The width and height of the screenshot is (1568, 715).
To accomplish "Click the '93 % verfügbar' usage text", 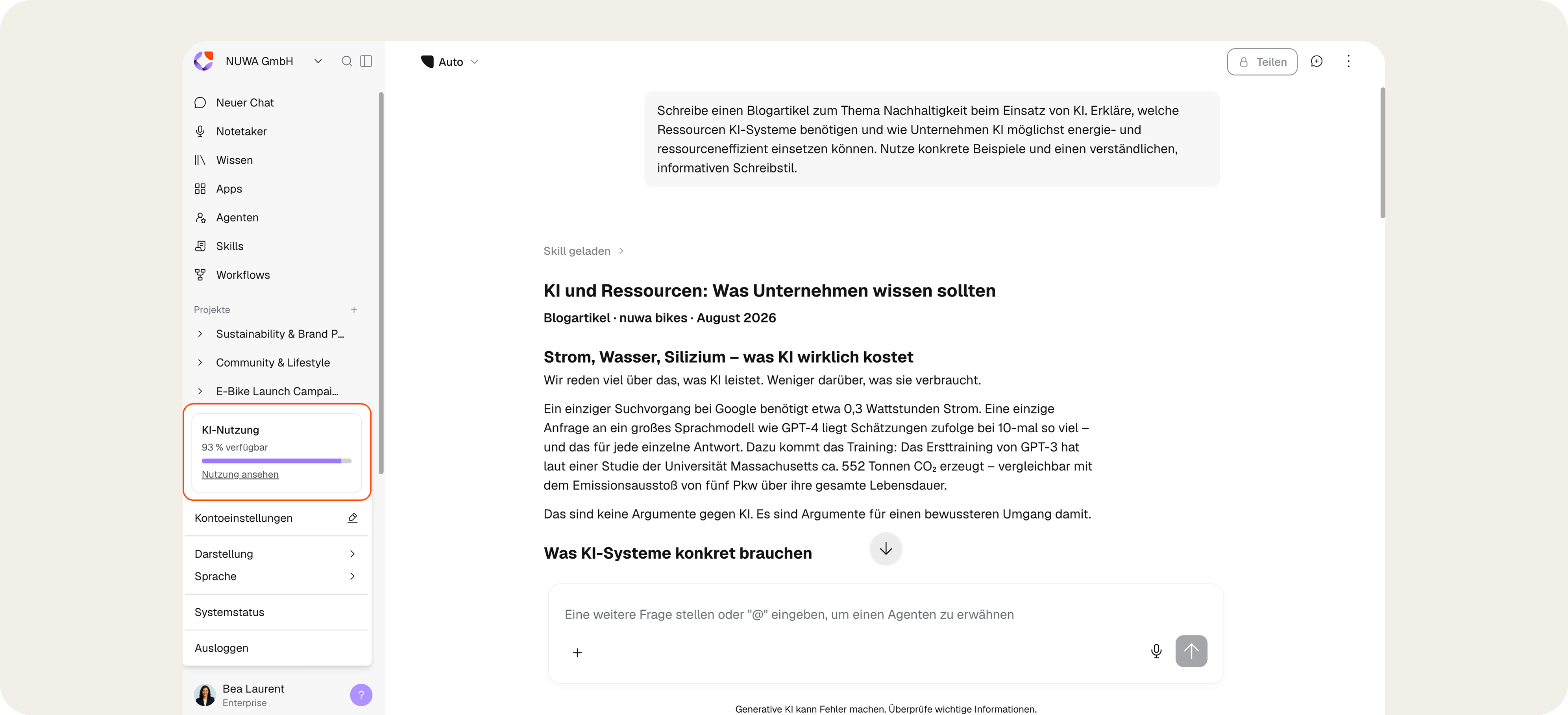I will (234, 447).
